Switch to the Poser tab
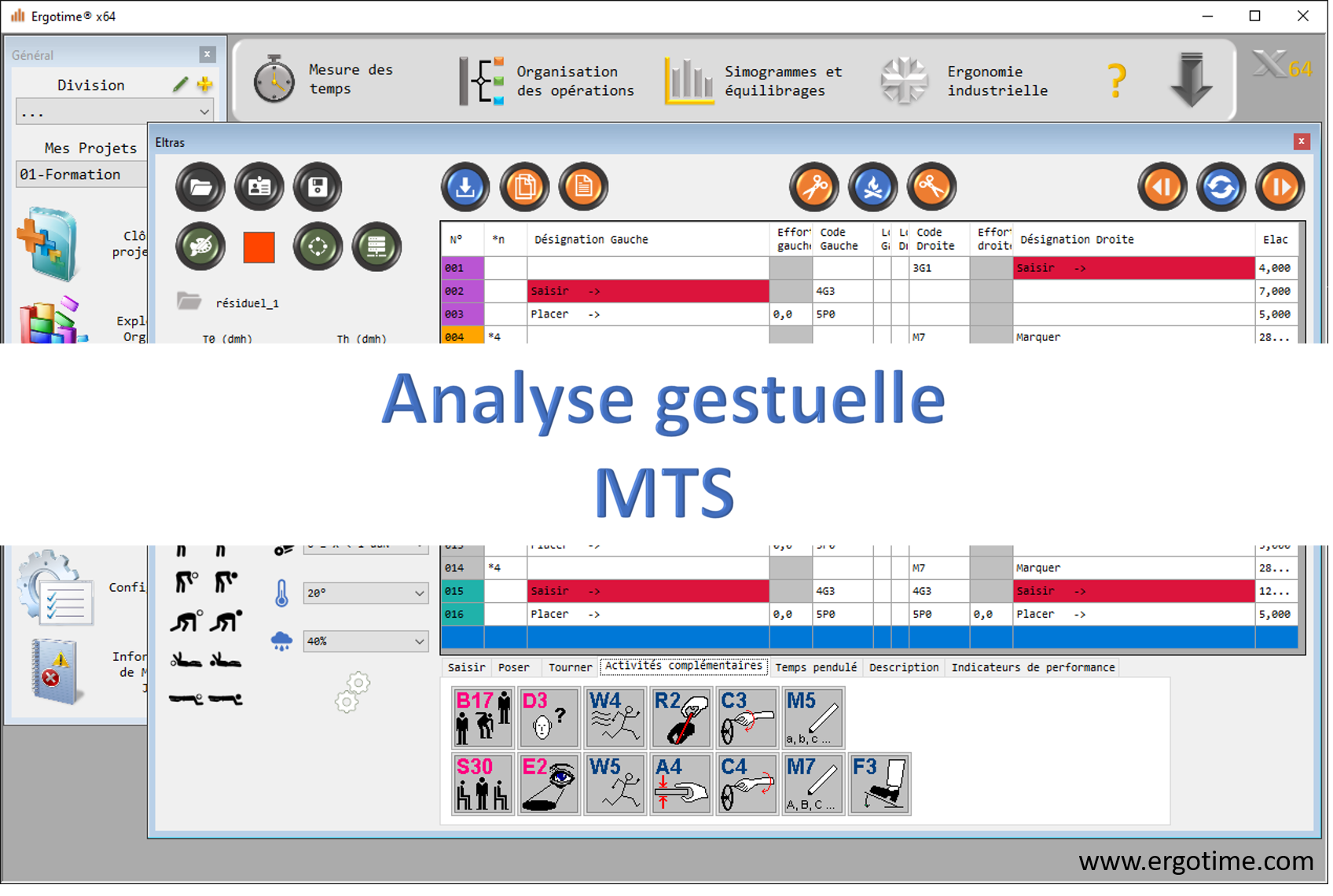 pos(514,667)
